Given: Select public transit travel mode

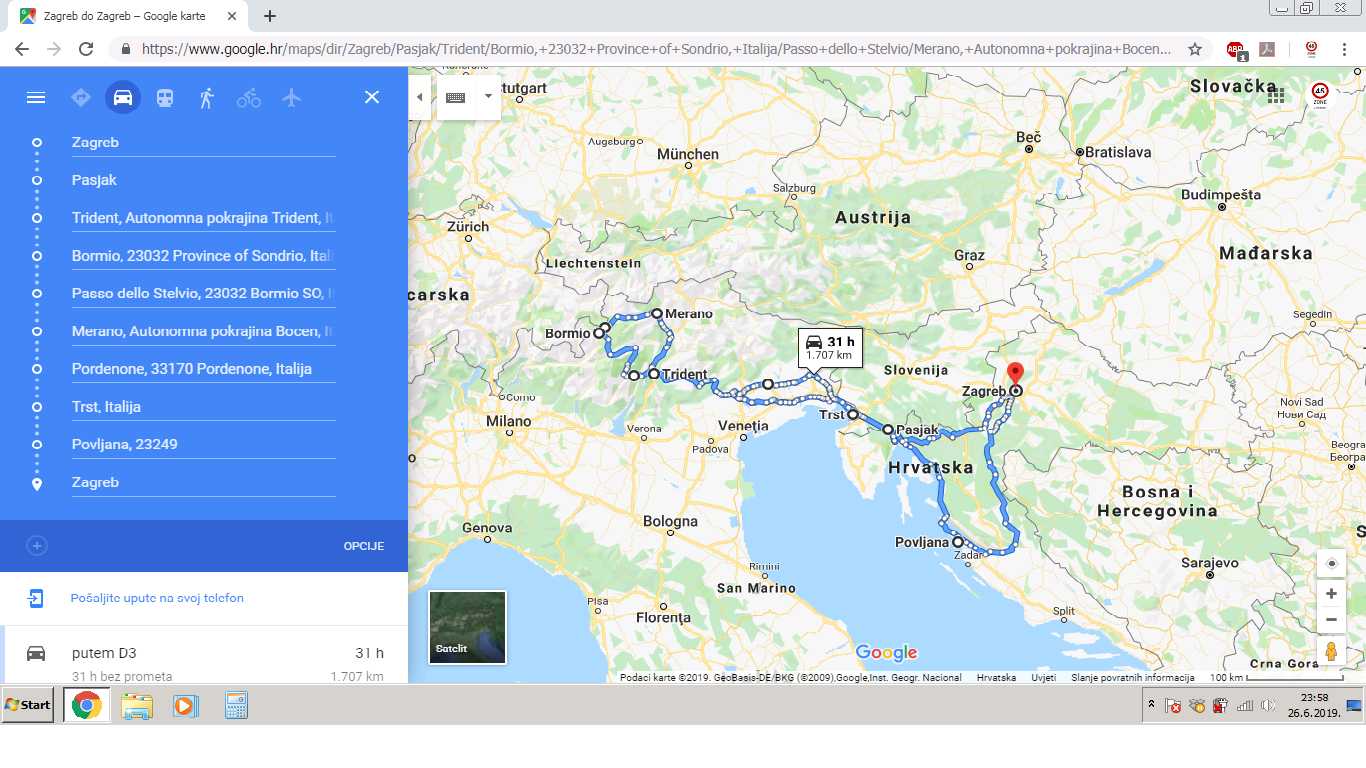Looking at the screenshot, I should [165, 97].
